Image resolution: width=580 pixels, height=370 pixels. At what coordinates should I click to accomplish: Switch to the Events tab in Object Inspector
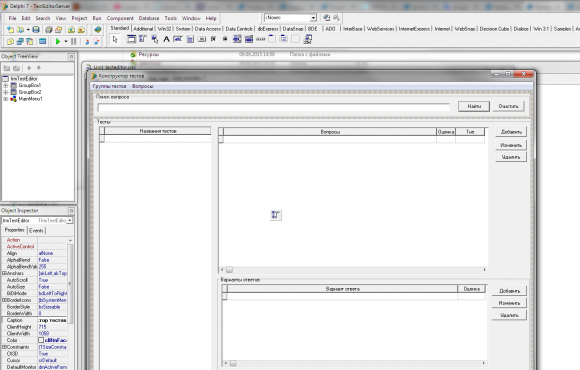pyautogui.click(x=36, y=231)
